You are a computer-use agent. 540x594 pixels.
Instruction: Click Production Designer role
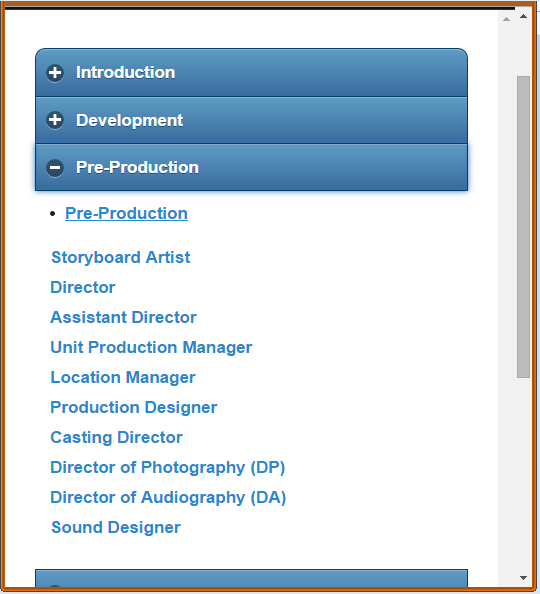point(134,407)
